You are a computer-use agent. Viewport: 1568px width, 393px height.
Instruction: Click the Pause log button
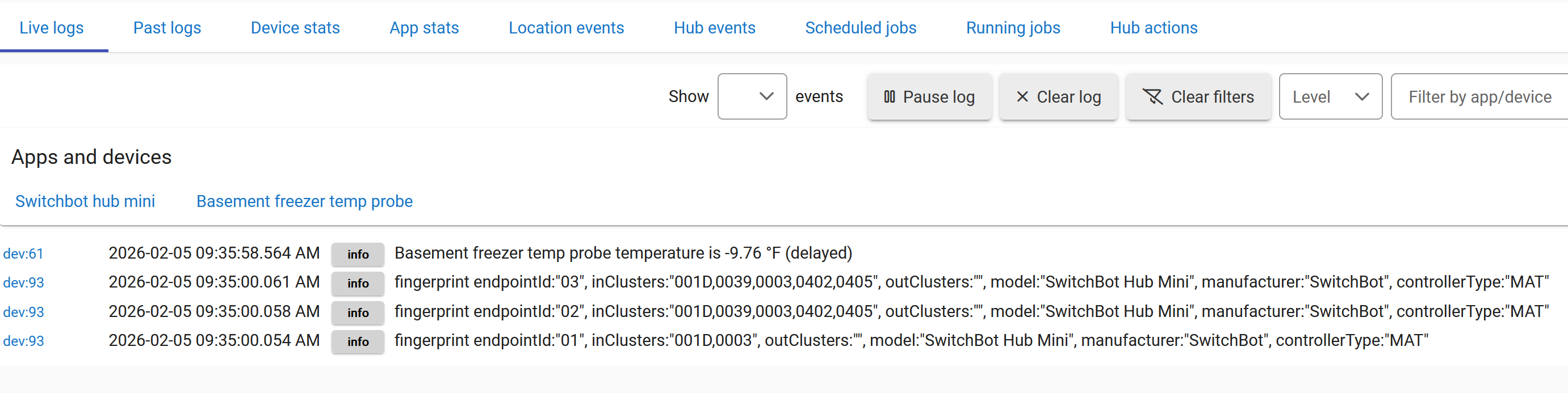[x=929, y=97]
